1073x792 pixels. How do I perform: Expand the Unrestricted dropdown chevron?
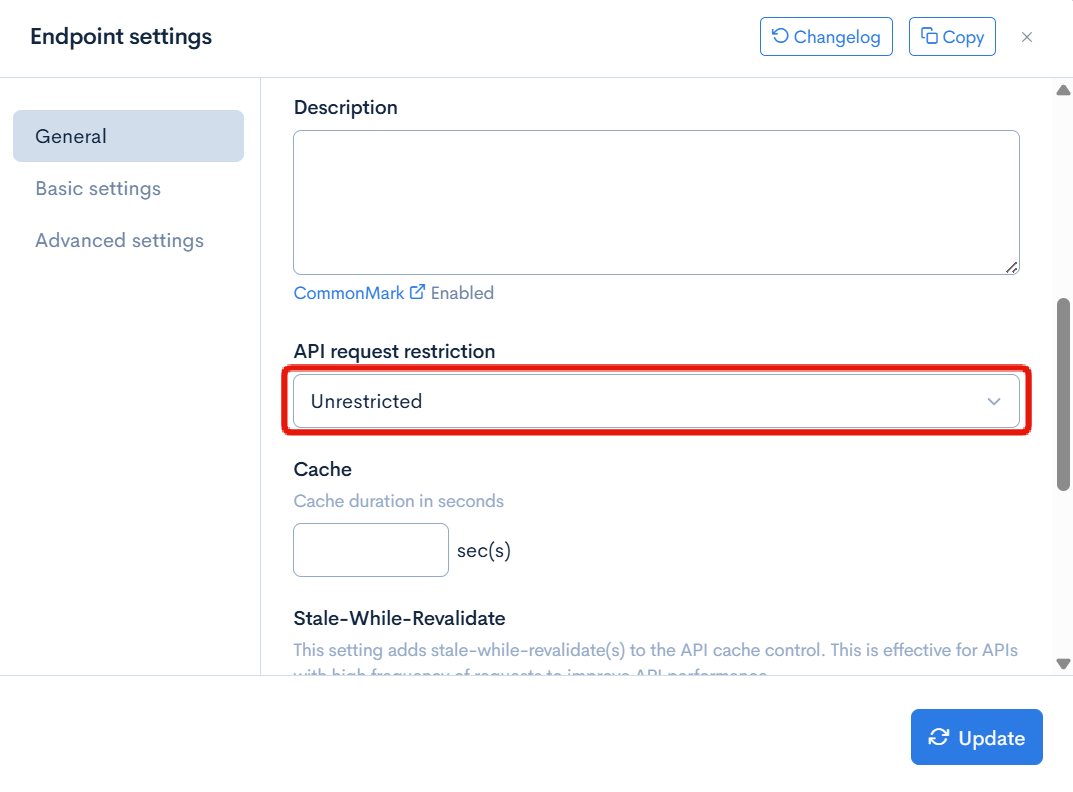click(x=994, y=402)
